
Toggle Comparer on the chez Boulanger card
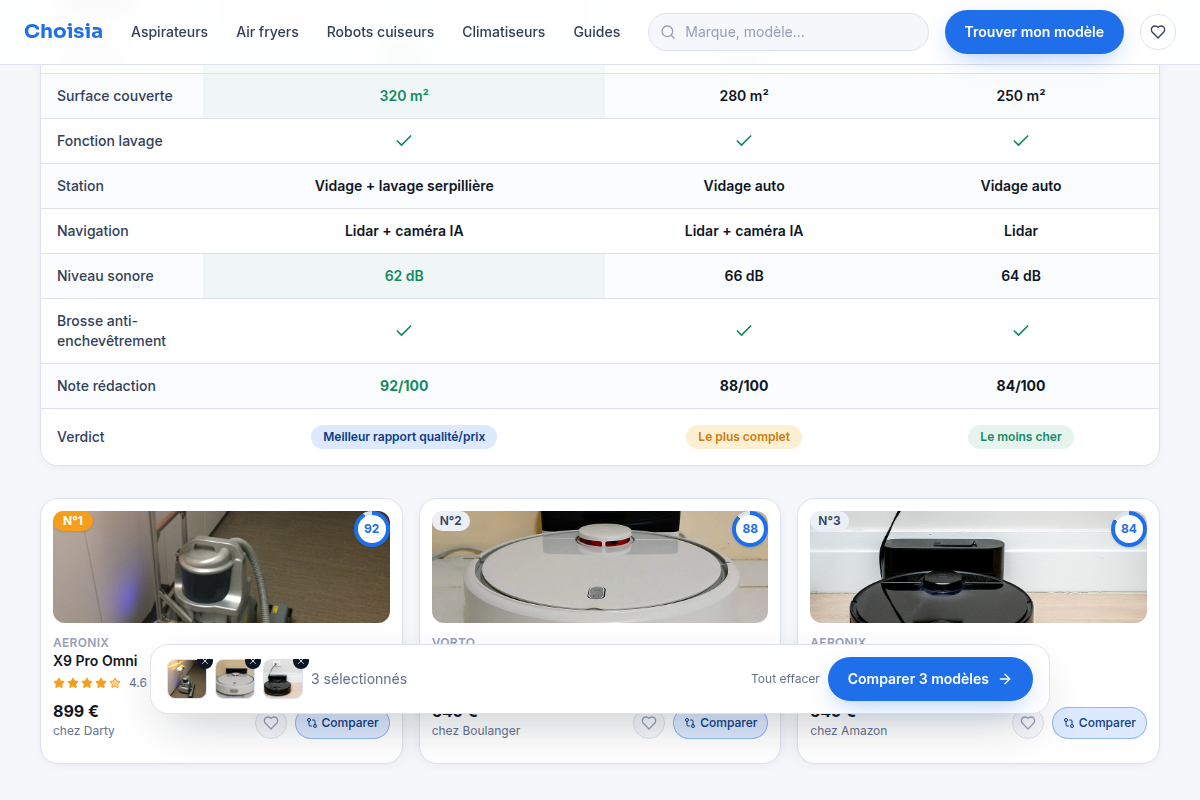tap(720, 723)
